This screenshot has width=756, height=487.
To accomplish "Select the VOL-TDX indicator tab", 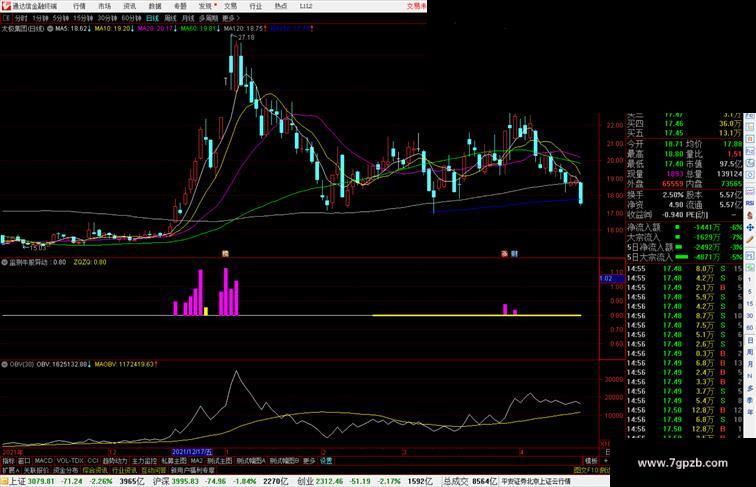I will point(70,461).
